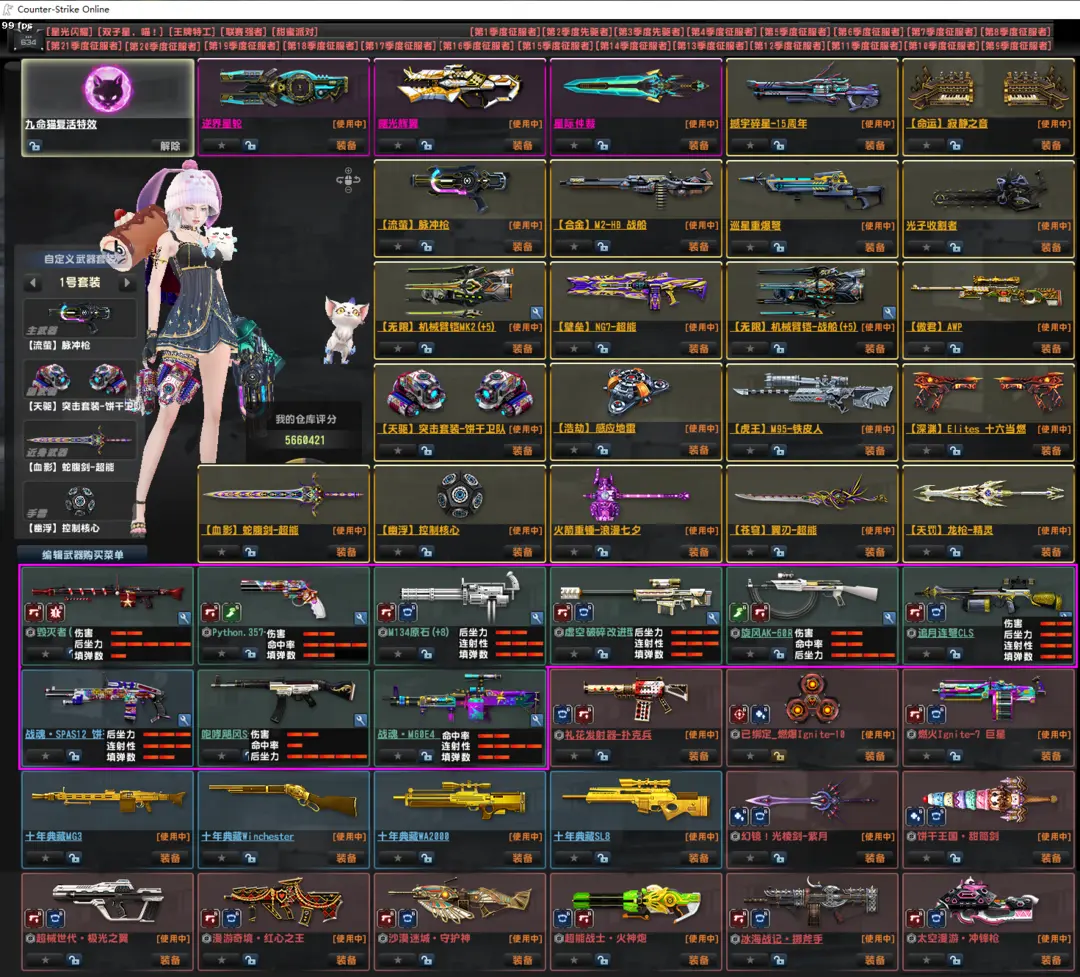Equip 十年典藏SL8 with its 装备 button
Image resolution: width=1080 pixels, height=977 pixels.
698,858
